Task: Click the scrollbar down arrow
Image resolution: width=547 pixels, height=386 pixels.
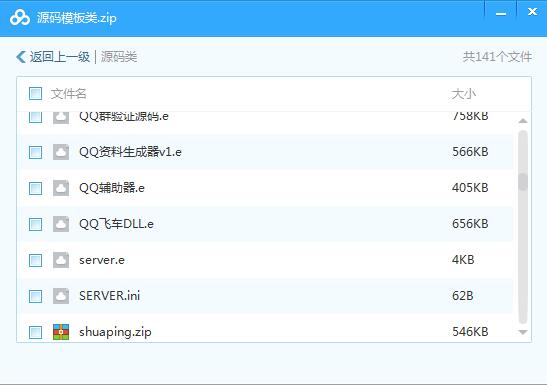Action: (523, 332)
